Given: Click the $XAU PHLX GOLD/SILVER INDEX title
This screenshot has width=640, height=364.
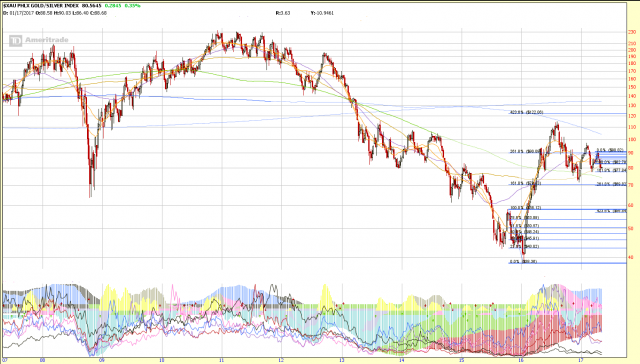Looking at the screenshot, I should 41,6.
